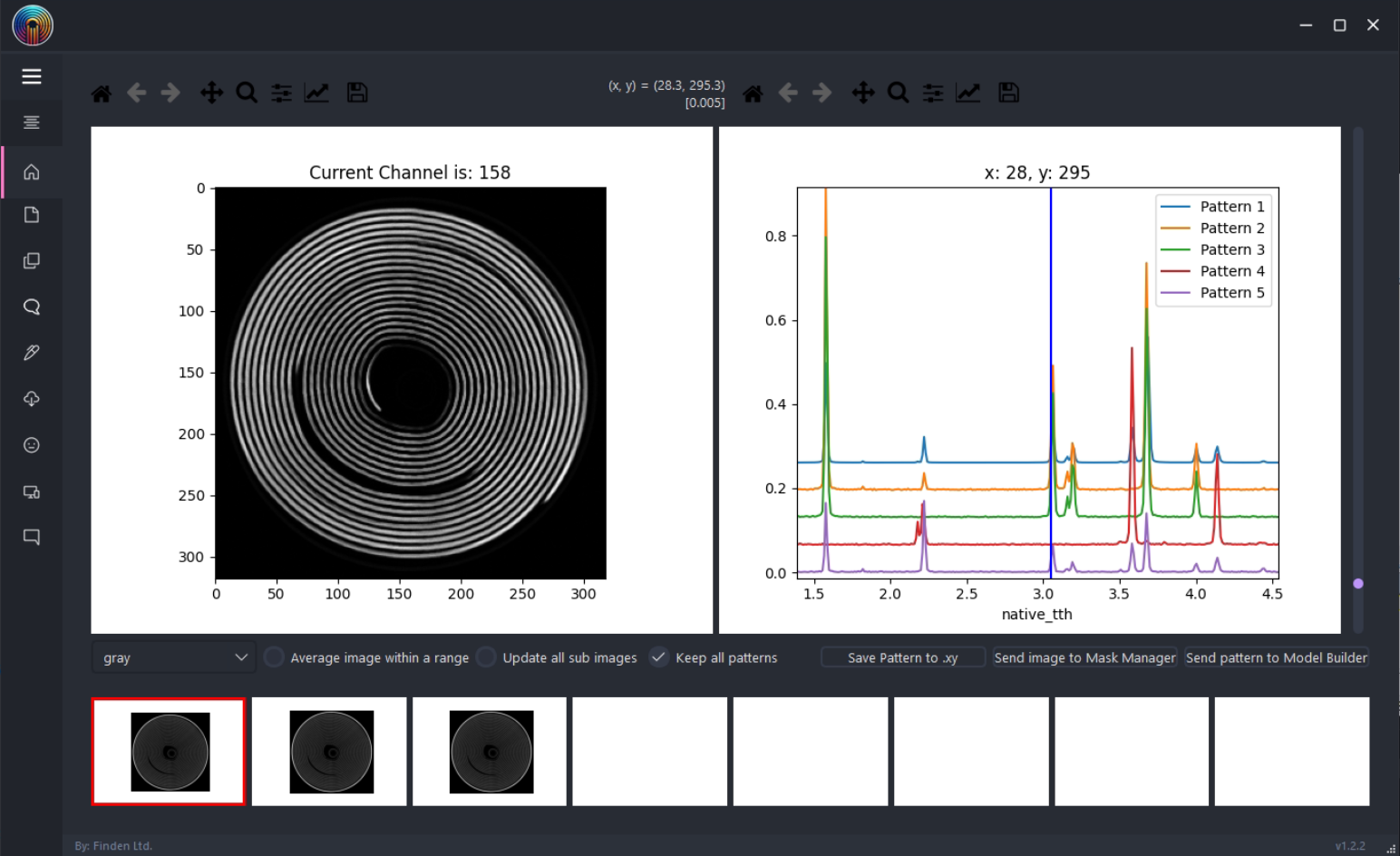Screen dimensions: 1400x856
Task: Click the v1.2.2 version text
Action: tap(1350, 846)
